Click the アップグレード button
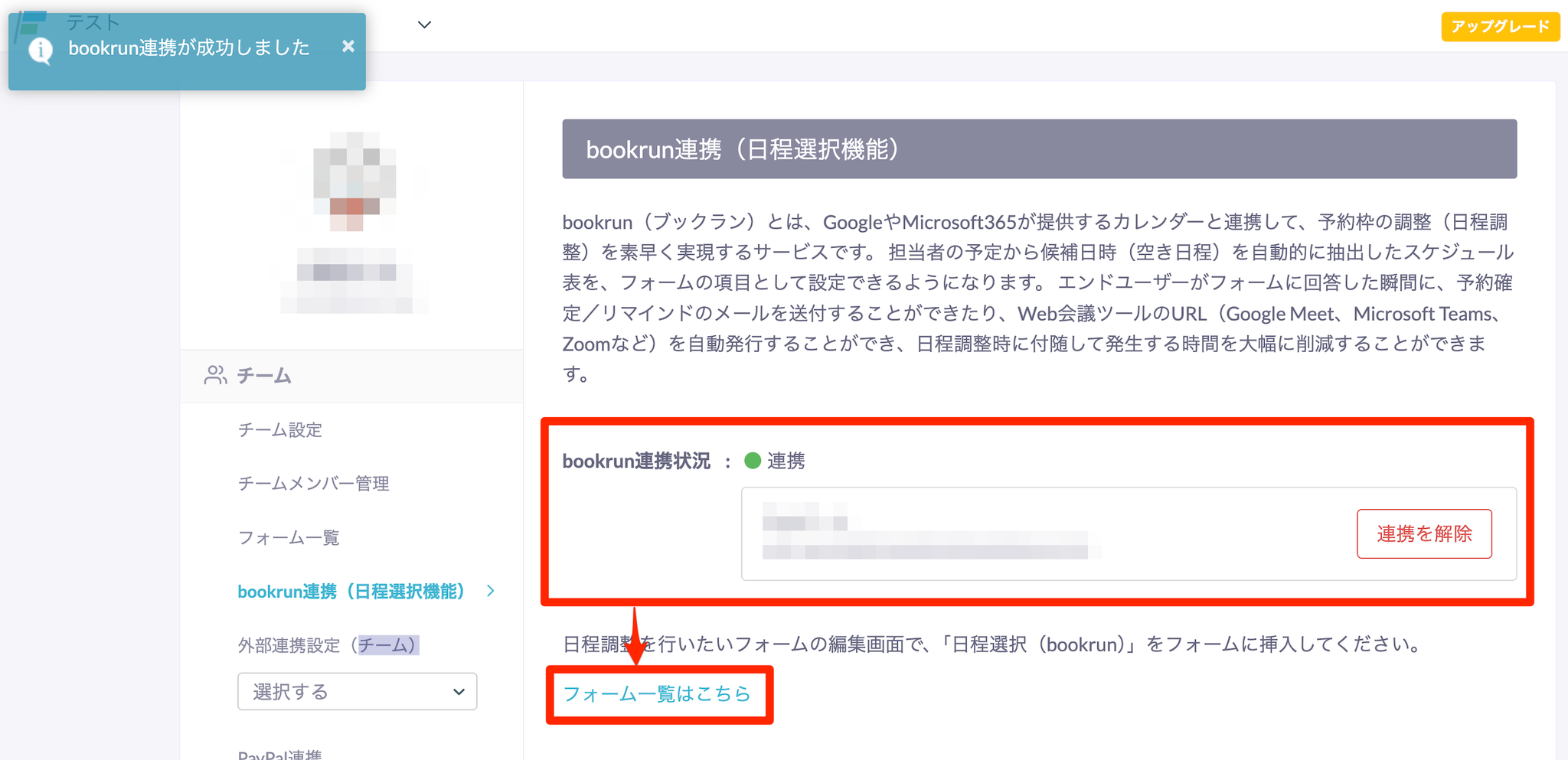The width and height of the screenshot is (1568, 760). point(1500,27)
